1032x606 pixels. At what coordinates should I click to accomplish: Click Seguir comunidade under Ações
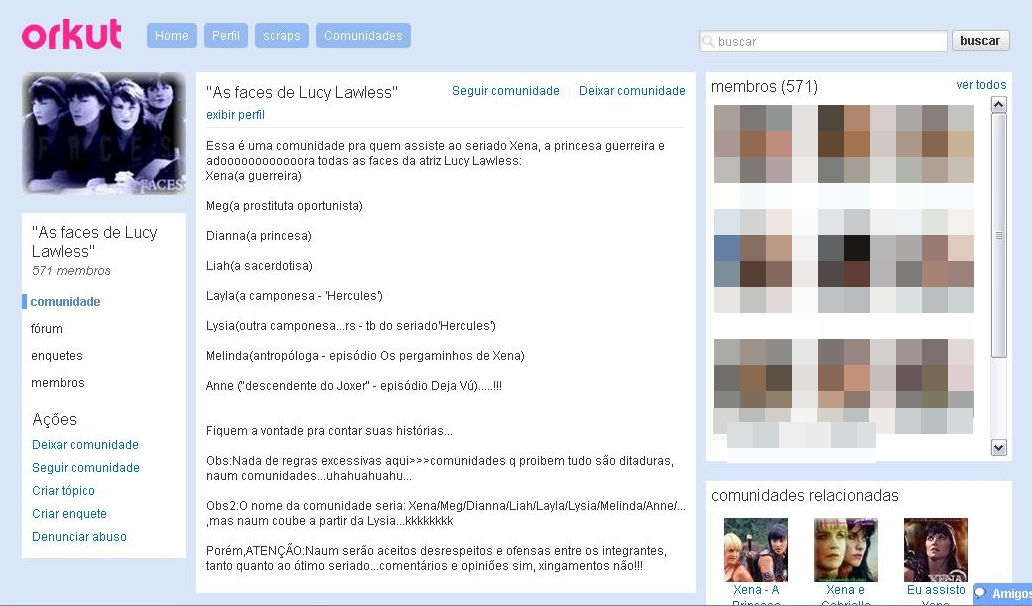[x=86, y=468]
